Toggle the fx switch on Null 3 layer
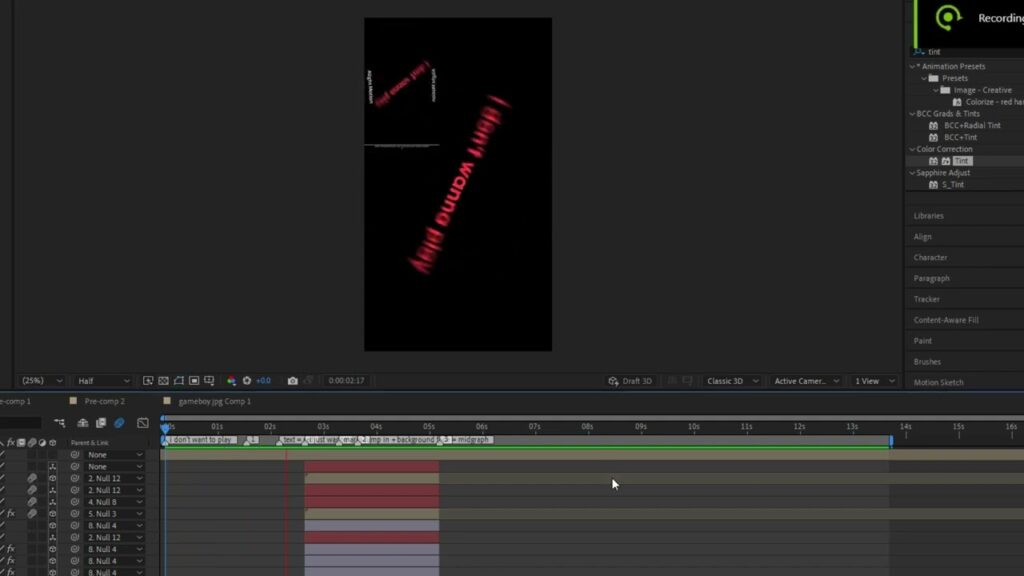The height and width of the screenshot is (576, 1024). coord(11,514)
